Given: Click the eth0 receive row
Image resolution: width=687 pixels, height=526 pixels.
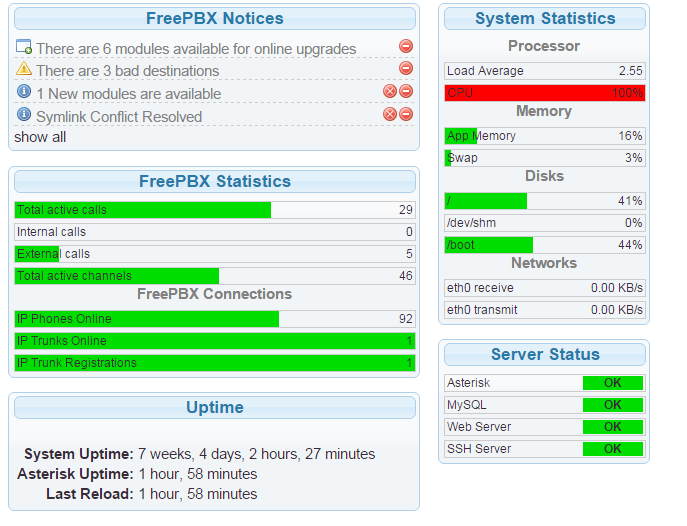Looking at the screenshot, I should click(x=545, y=288).
